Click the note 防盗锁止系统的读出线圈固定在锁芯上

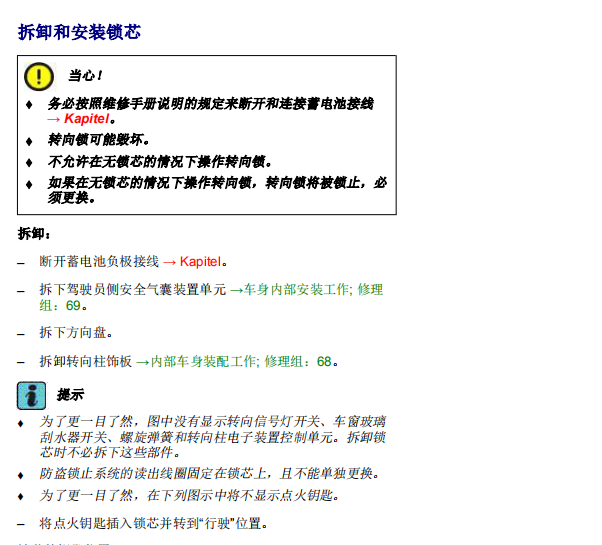(x=210, y=474)
